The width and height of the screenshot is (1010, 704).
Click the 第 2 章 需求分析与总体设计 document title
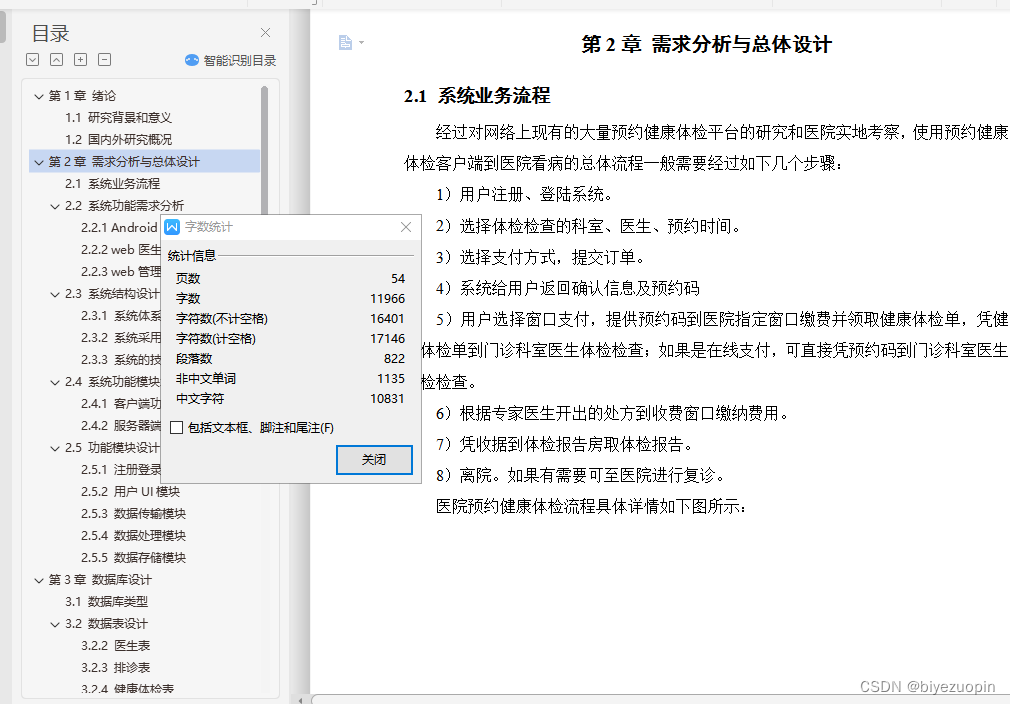(x=707, y=44)
